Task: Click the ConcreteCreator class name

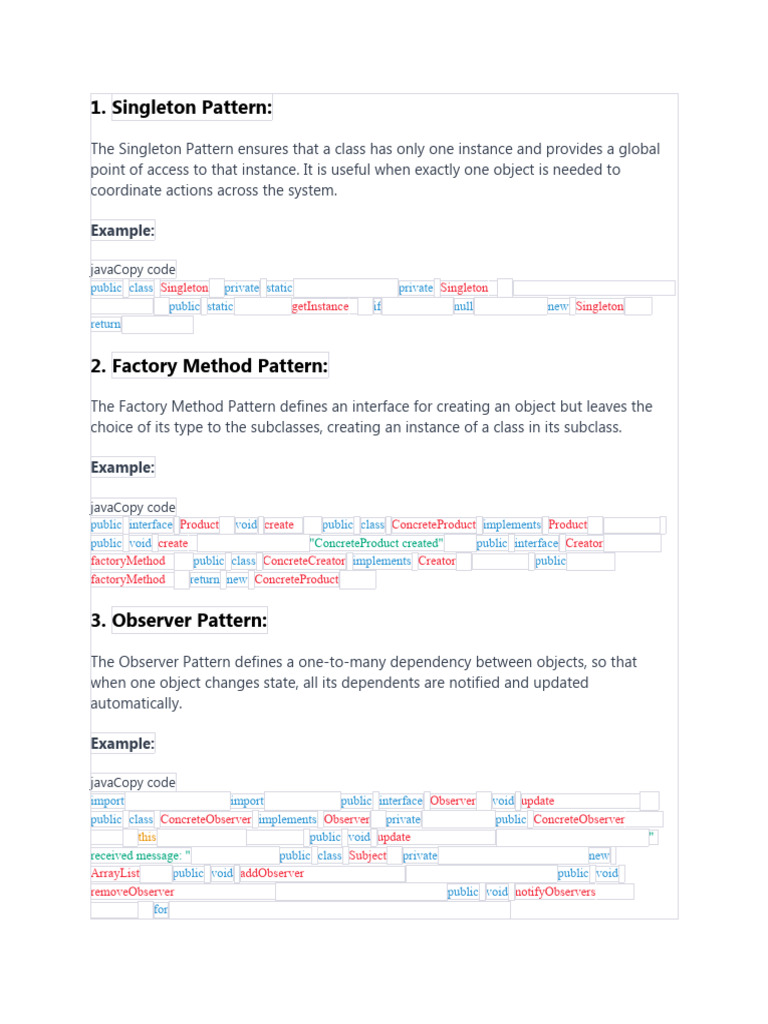Action: 304,561
